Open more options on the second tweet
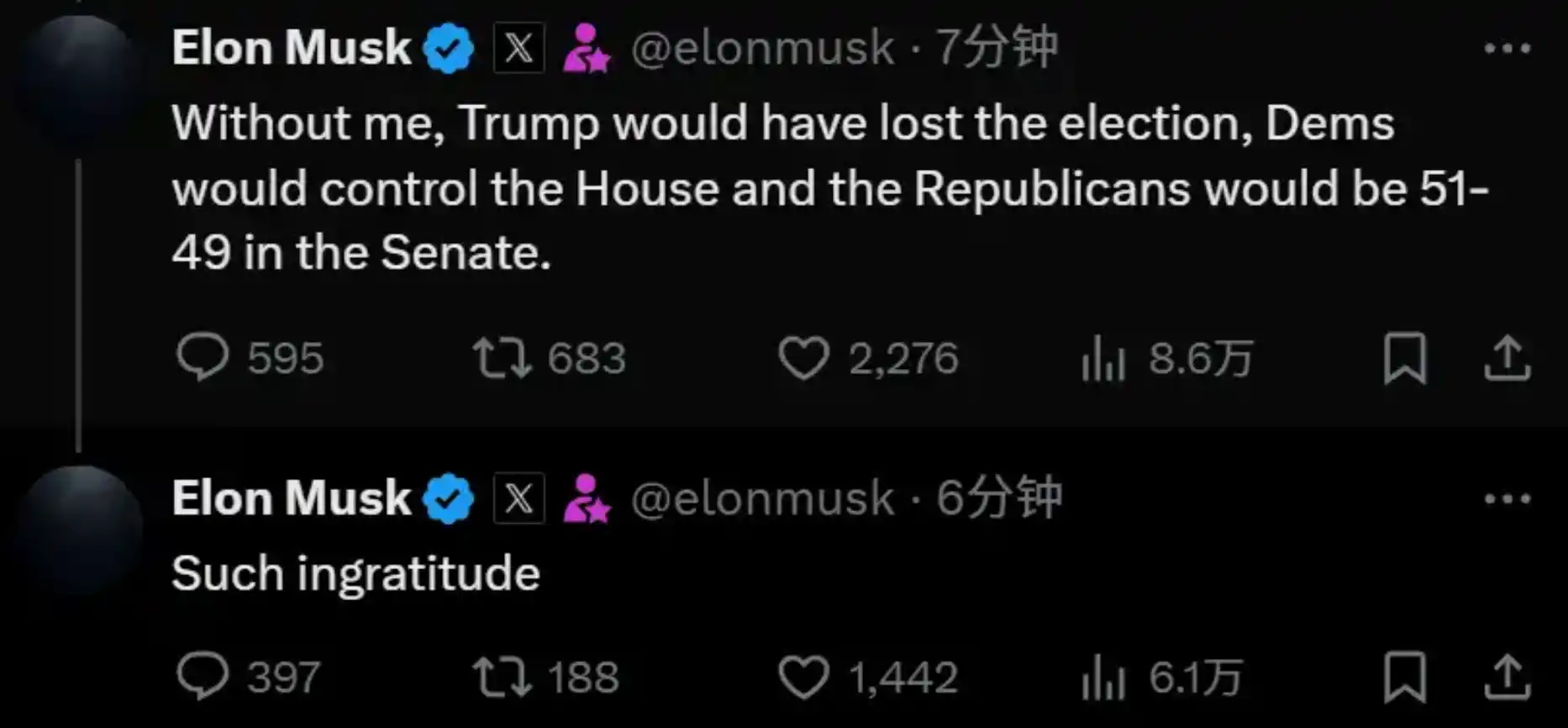The width and height of the screenshot is (1568, 728). (1507, 499)
